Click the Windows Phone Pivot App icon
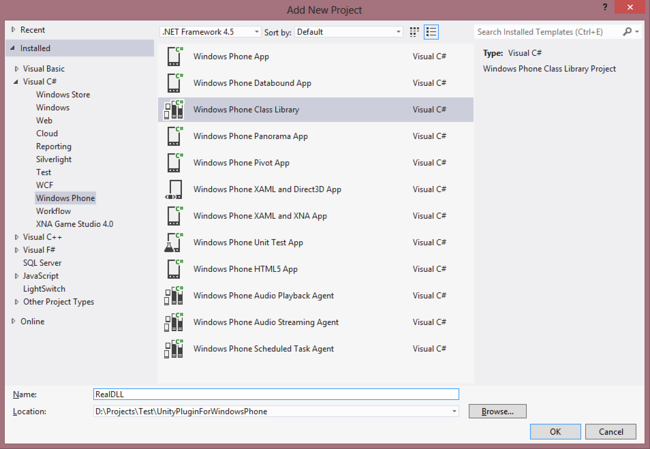The image size is (650, 449). click(x=174, y=163)
